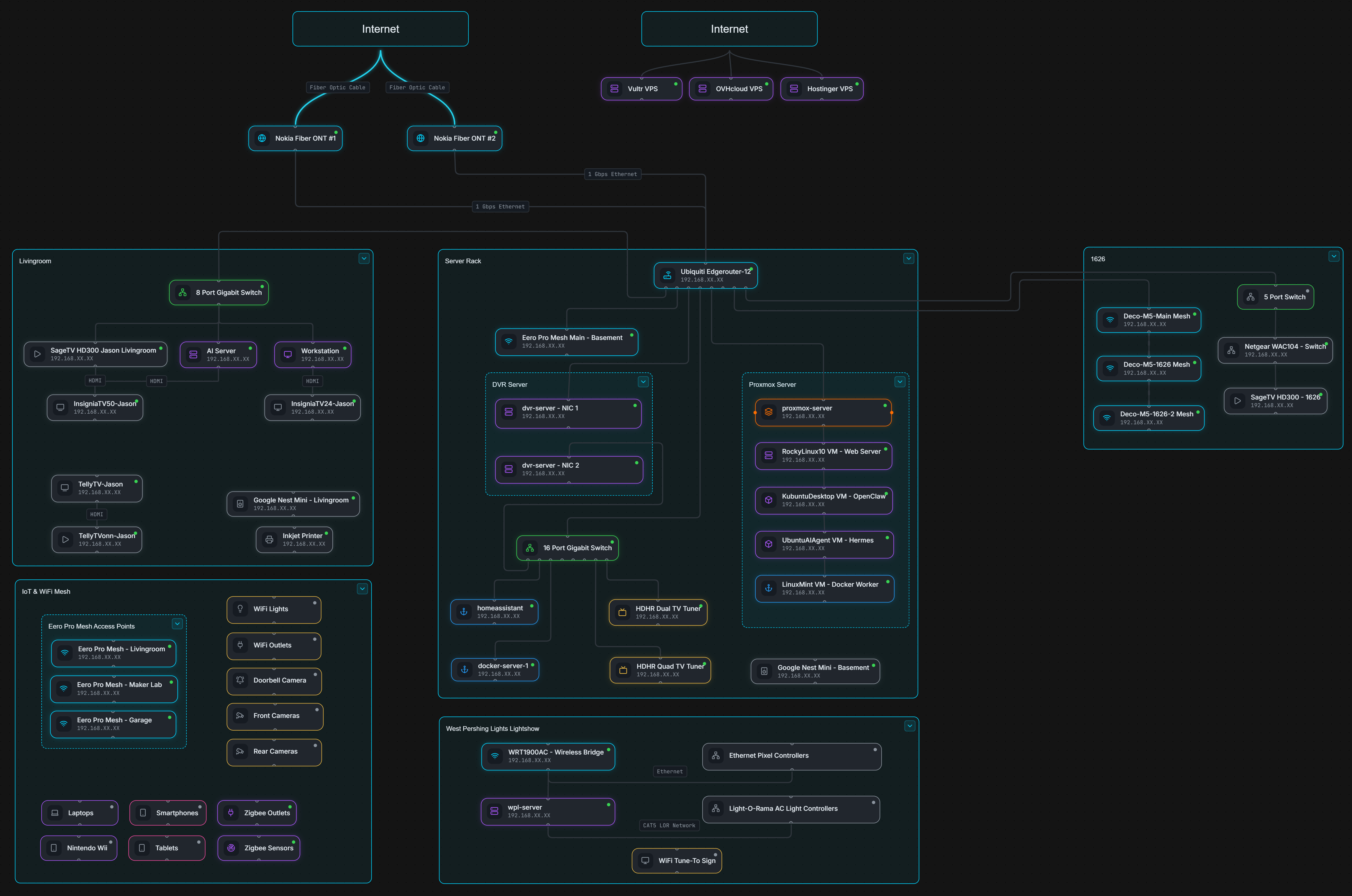Click the WiFi icon on Deco-M5-Main Mesh

point(1110,320)
